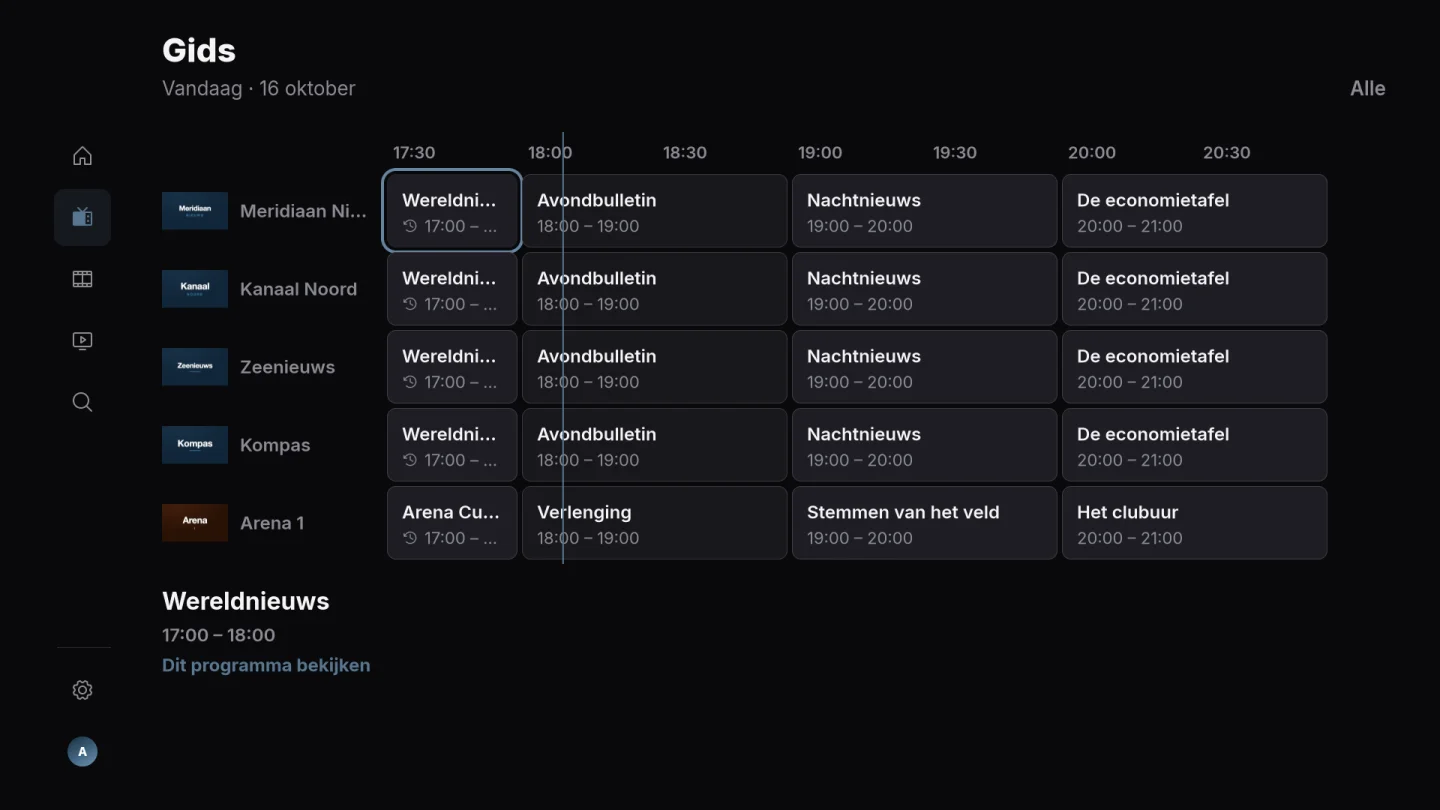This screenshot has height=810, width=1440.
Task: Follow the Dit programma bekijken link
Action: point(266,665)
